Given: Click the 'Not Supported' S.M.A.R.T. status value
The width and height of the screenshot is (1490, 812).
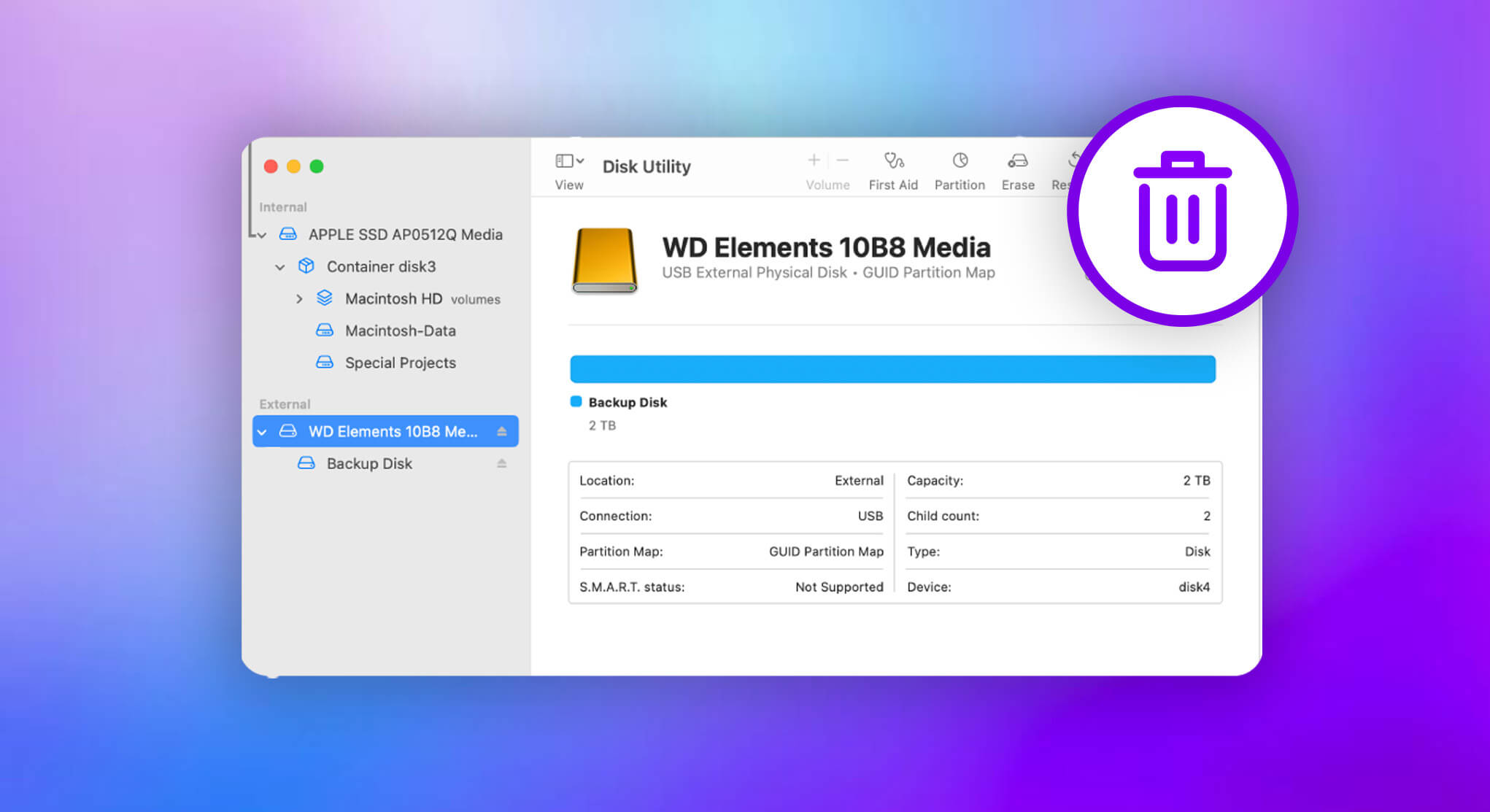Looking at the screenshot, I should coord(839,587).
